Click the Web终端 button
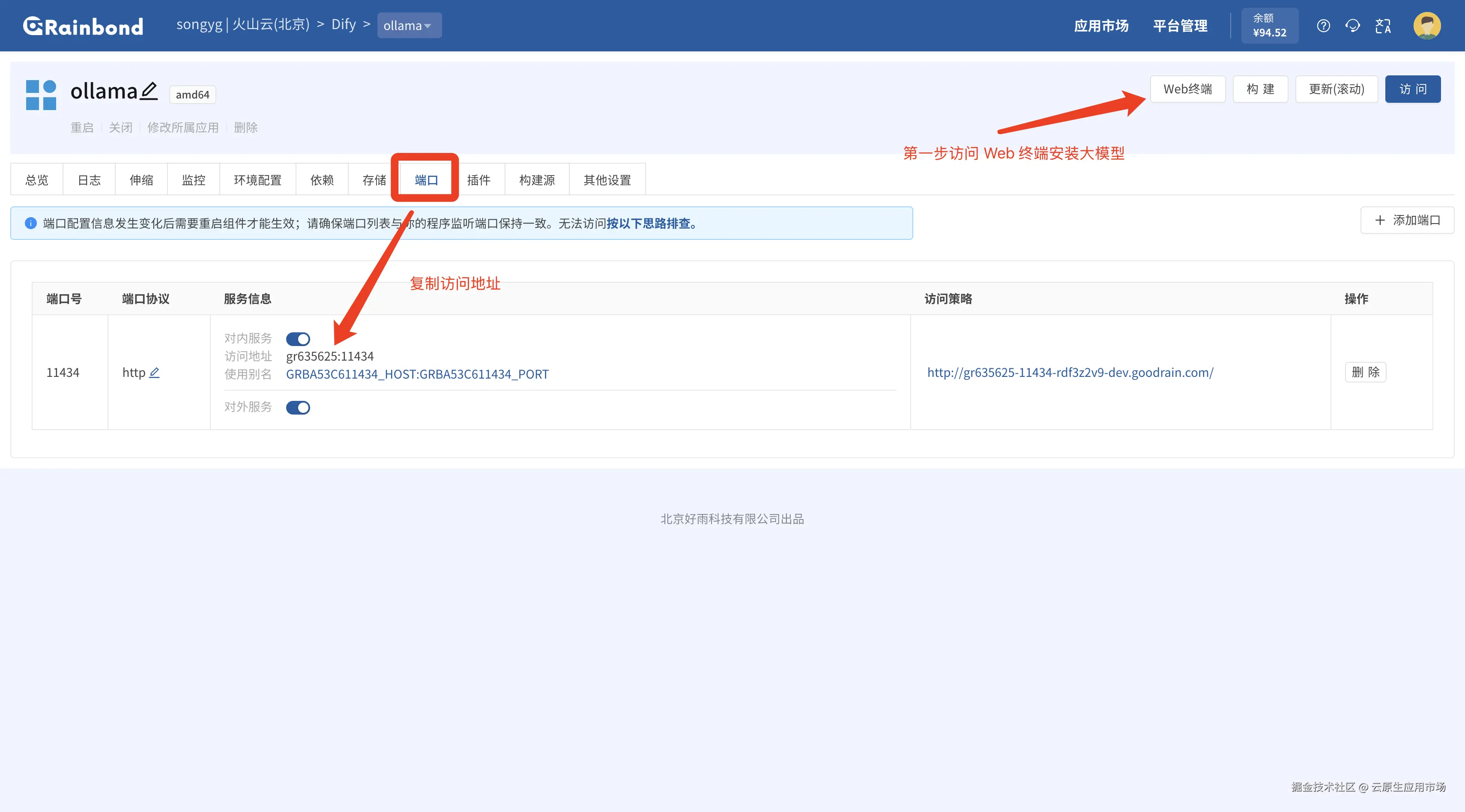Screen dimensions: 1465x812 (x=1187, y=89)
